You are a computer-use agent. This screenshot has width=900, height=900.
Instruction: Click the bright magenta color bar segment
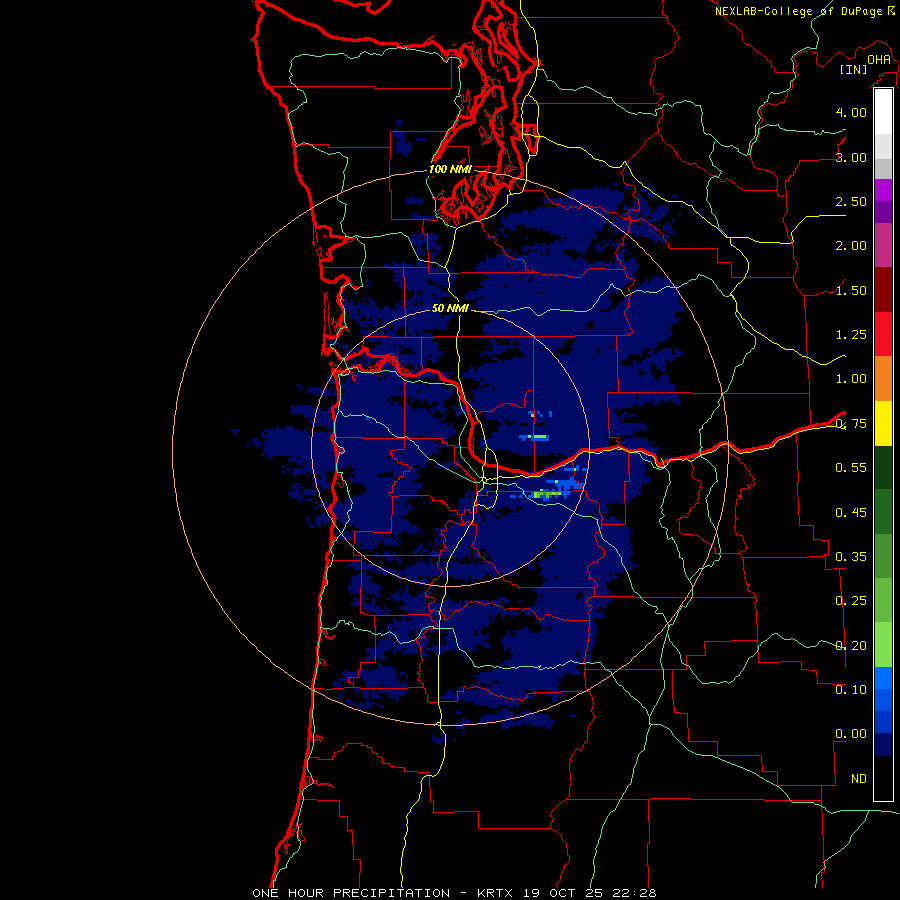[x=883, y=190]
